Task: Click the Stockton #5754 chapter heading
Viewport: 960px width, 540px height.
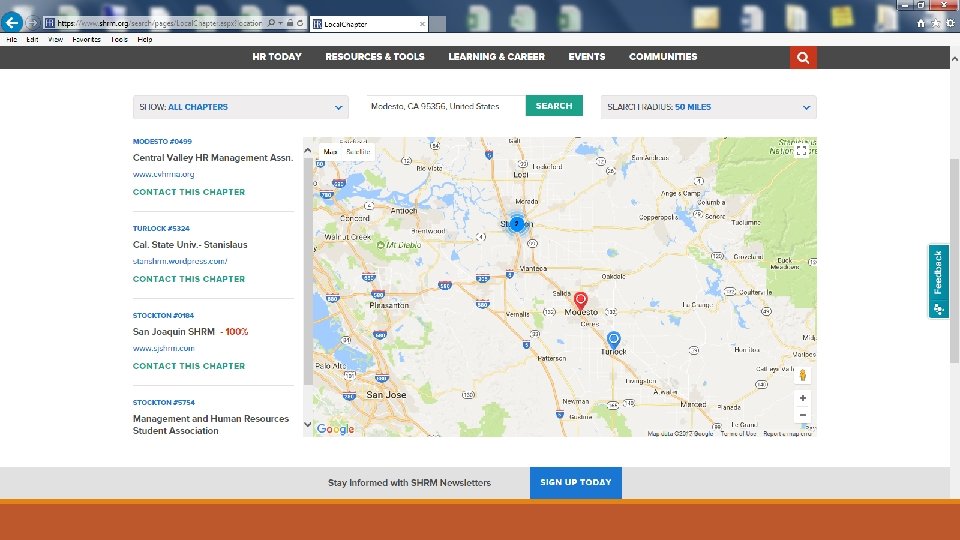Action: pyautogui.click(x=163, y=402)
